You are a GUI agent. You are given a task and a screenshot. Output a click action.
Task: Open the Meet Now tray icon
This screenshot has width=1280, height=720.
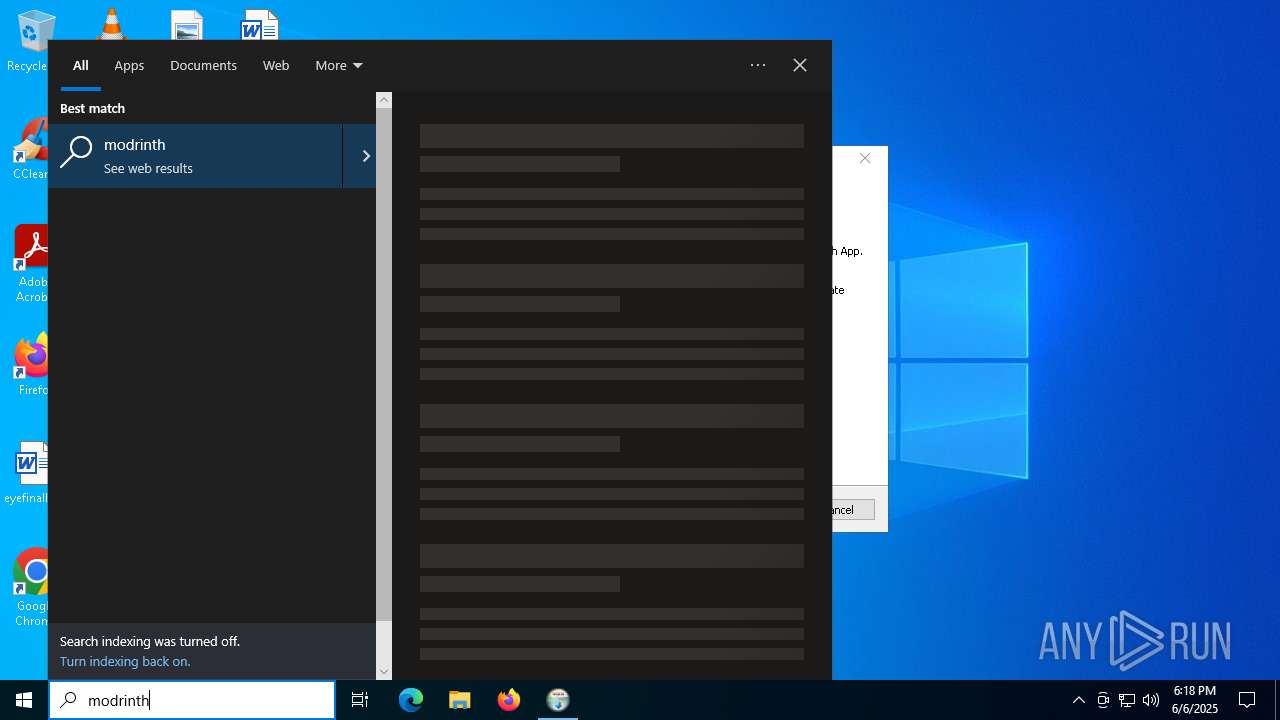[1103, 700]
